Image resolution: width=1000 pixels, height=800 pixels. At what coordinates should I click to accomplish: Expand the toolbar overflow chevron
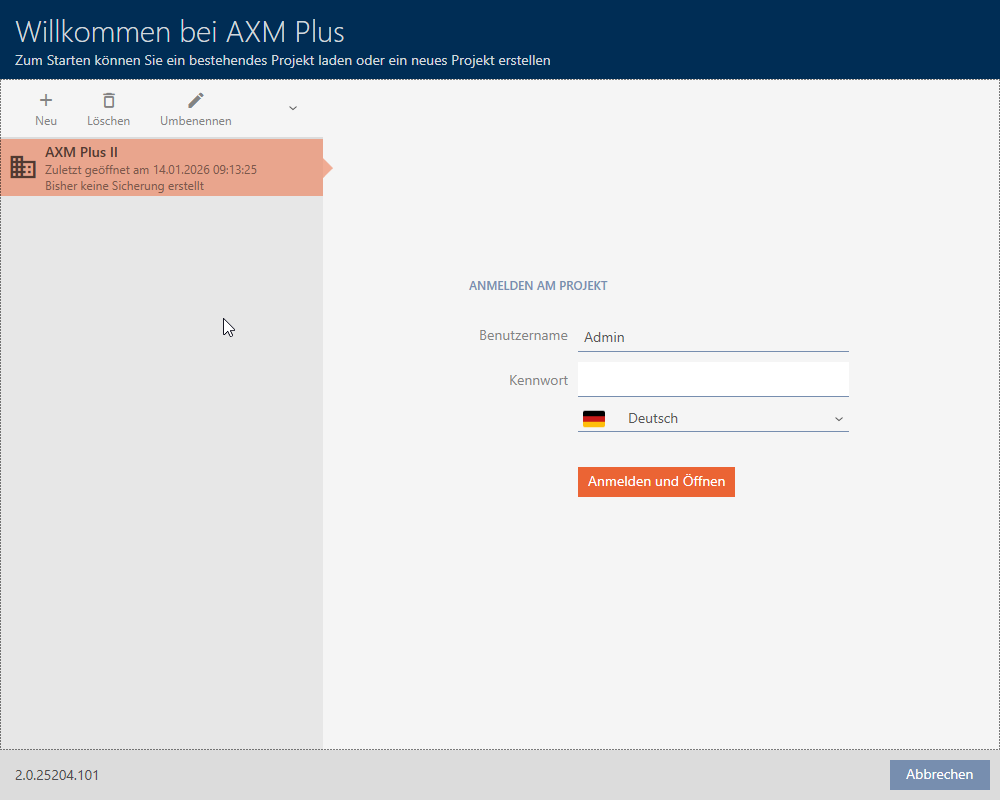(293, 108)
